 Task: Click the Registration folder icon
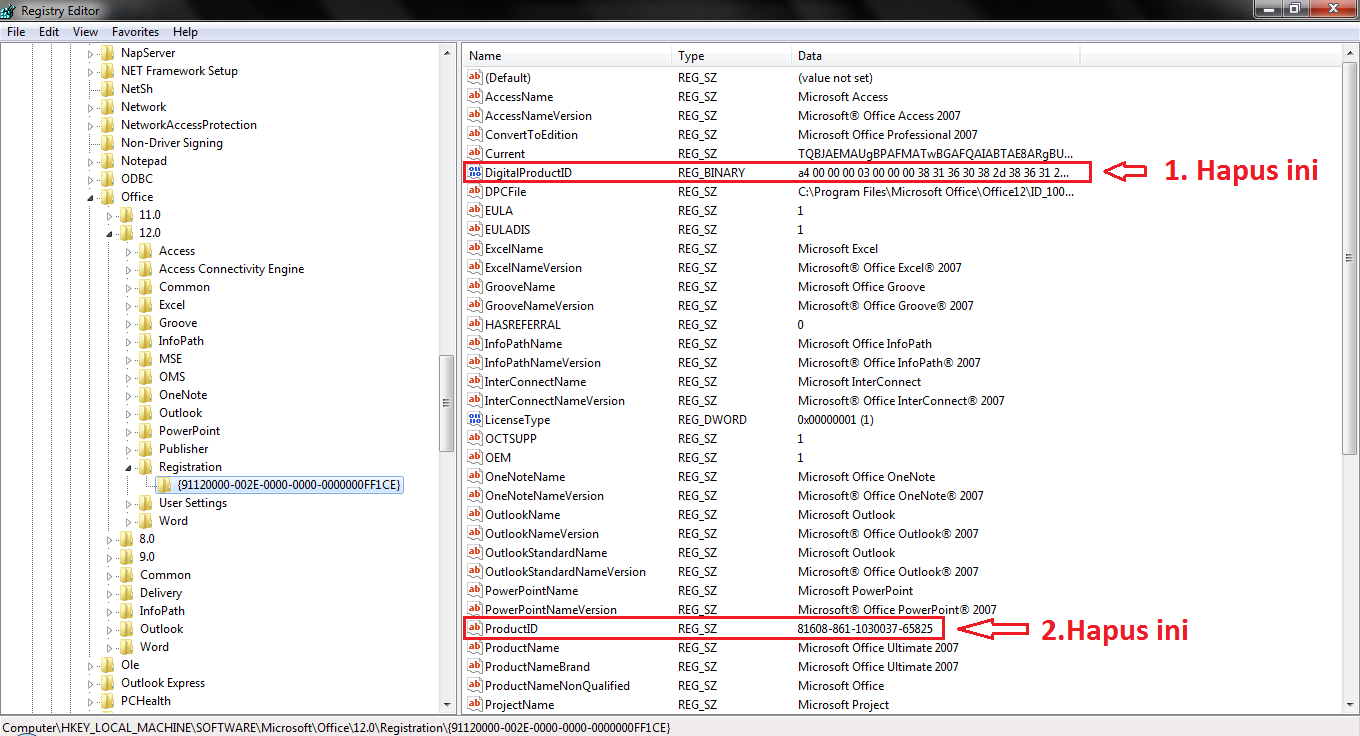146,467
